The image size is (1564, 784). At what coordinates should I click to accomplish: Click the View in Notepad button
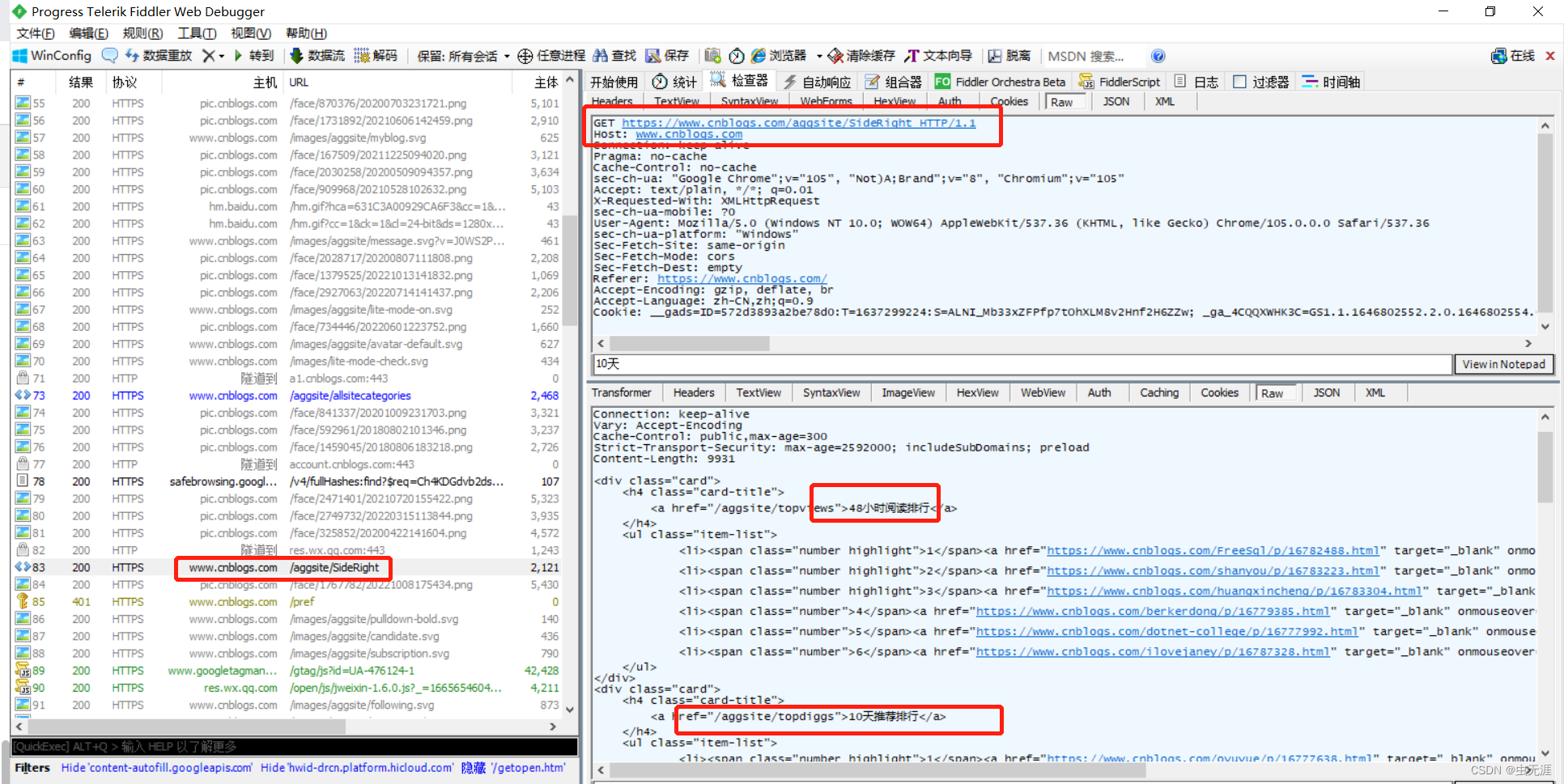click(x=1504, y=364)
